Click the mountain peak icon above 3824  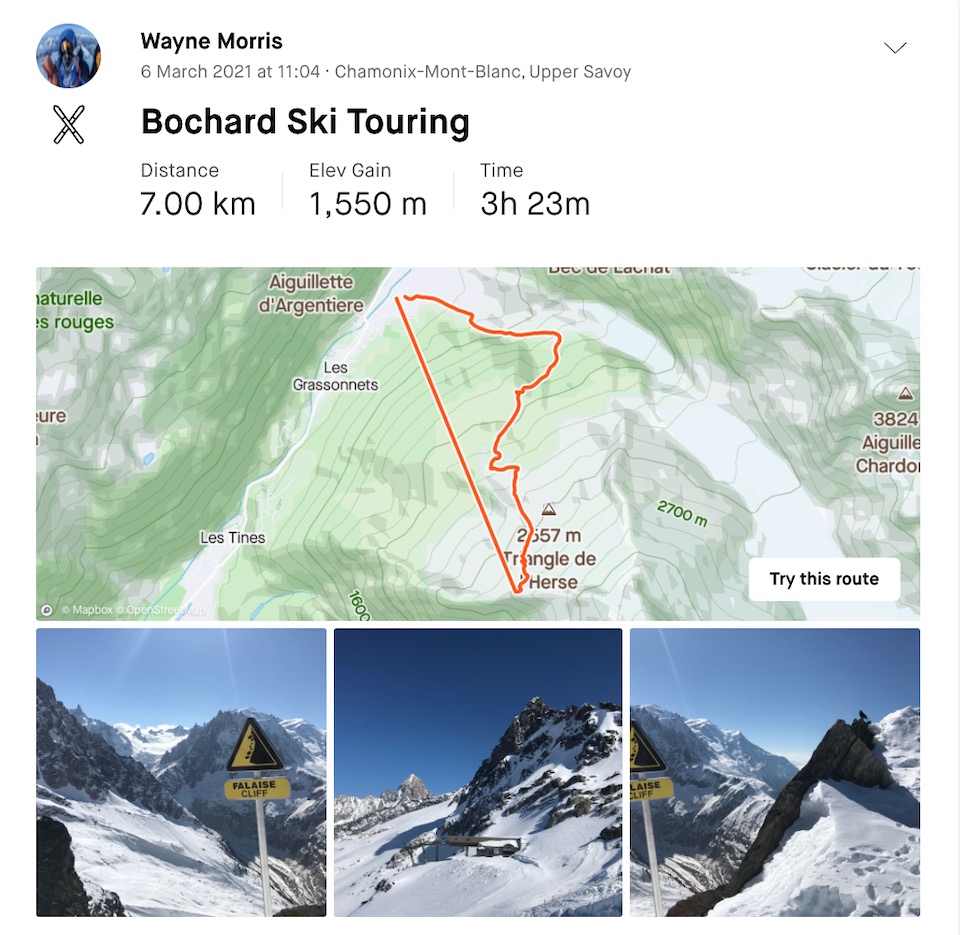pos(906,393)
